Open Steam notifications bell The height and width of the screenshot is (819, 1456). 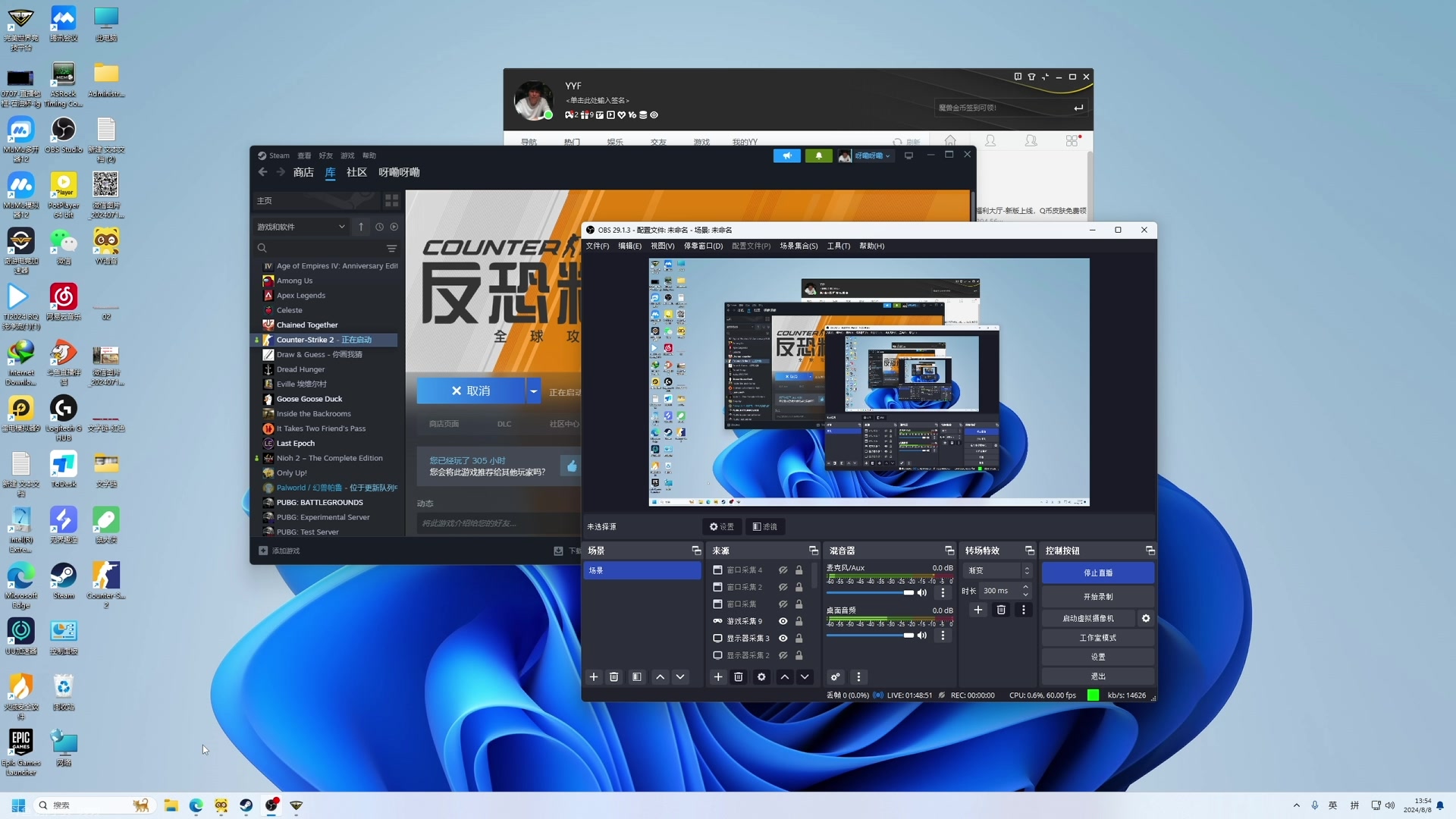[x=818, y=155]
